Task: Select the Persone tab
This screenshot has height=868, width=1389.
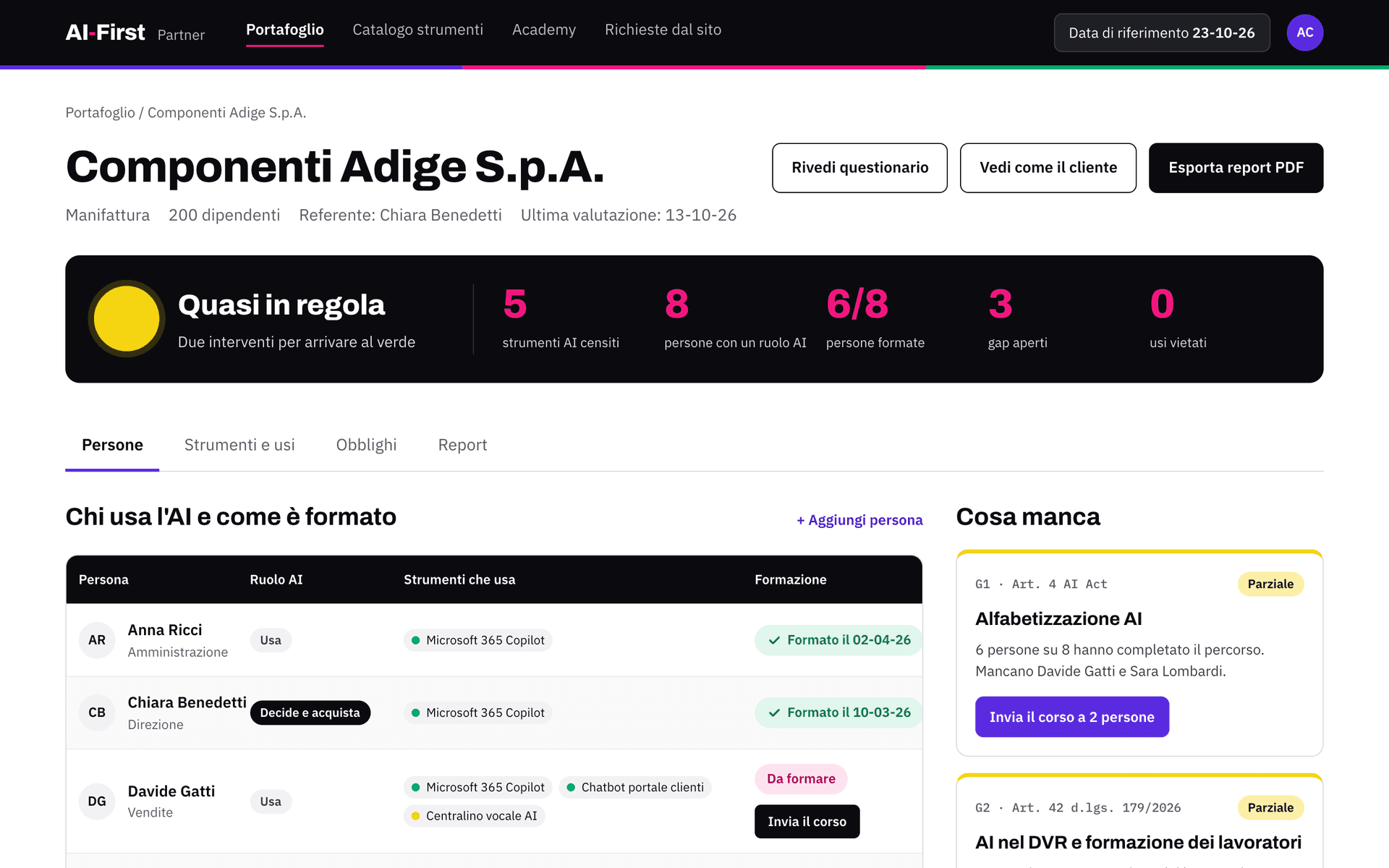Action: (112, 445)
